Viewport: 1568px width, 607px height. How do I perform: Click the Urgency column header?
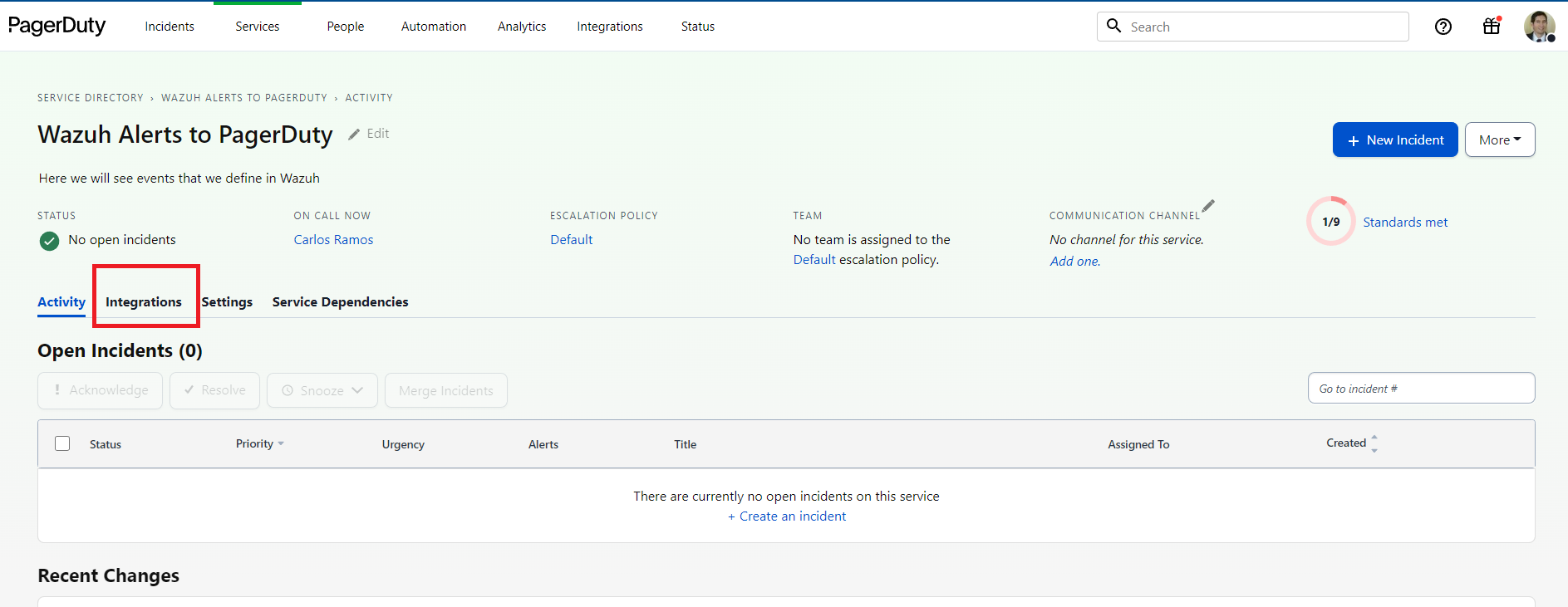click(x=403, y=444)
